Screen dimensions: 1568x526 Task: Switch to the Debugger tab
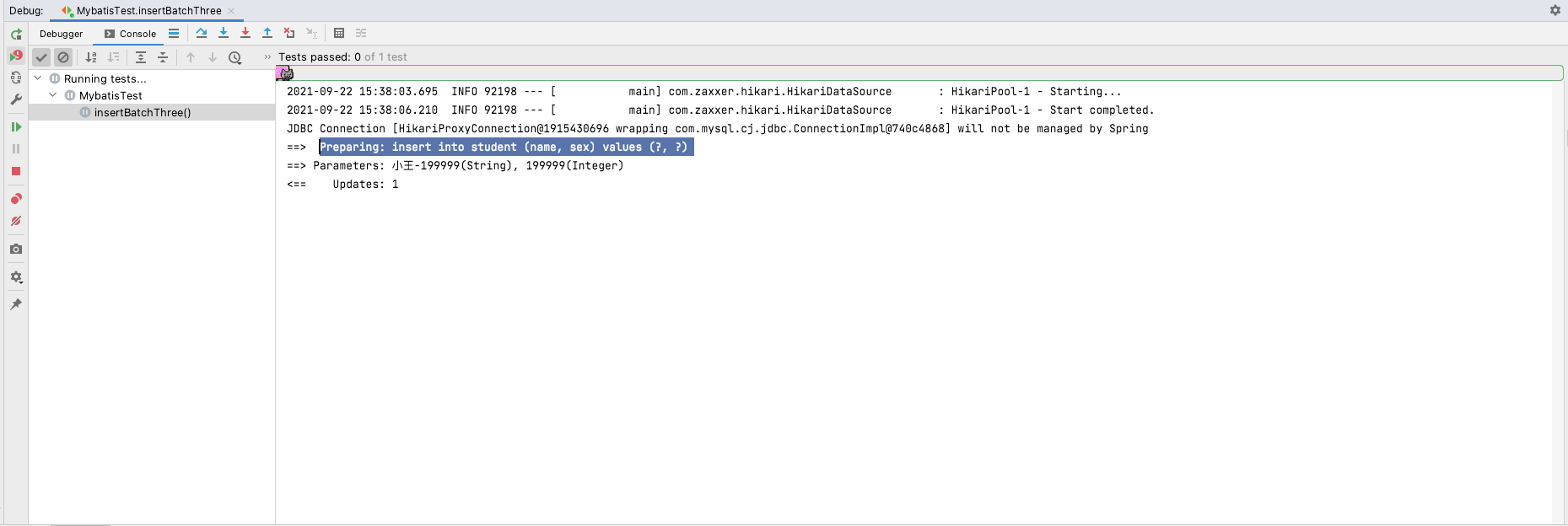pyautogui.click(x=61, y=34)
